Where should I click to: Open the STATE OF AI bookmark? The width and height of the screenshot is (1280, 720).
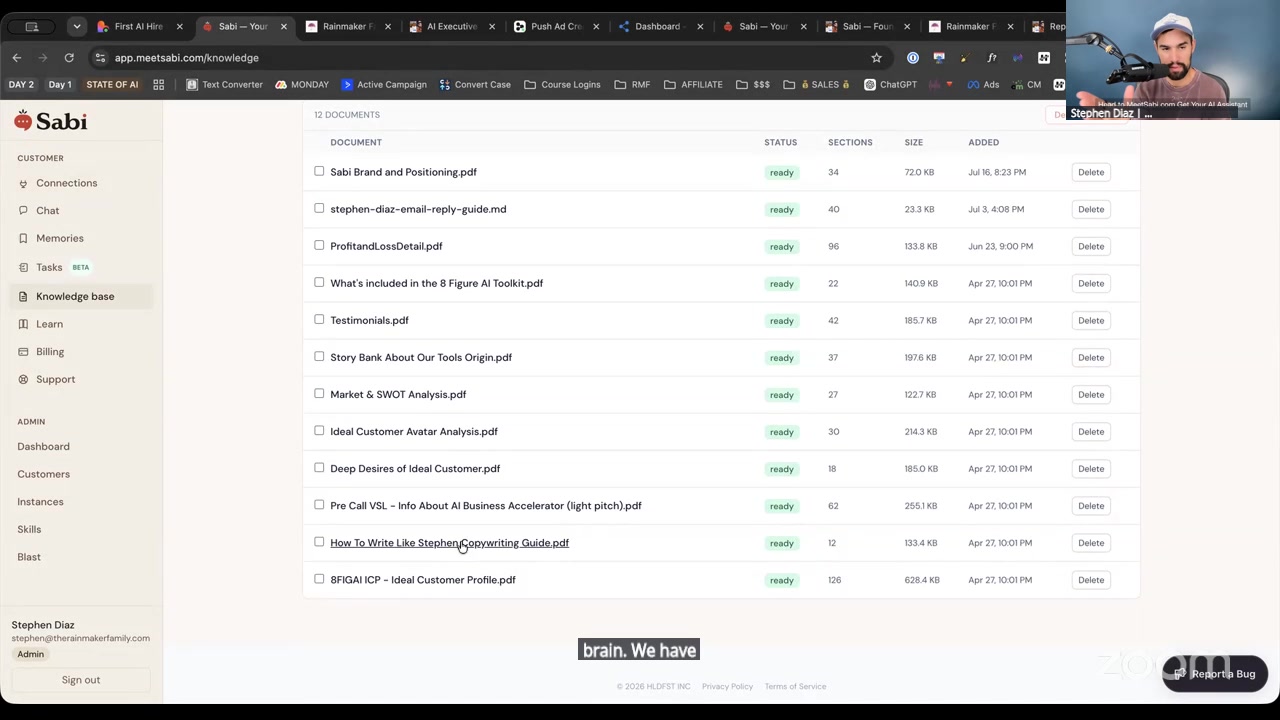click(112, 85)
